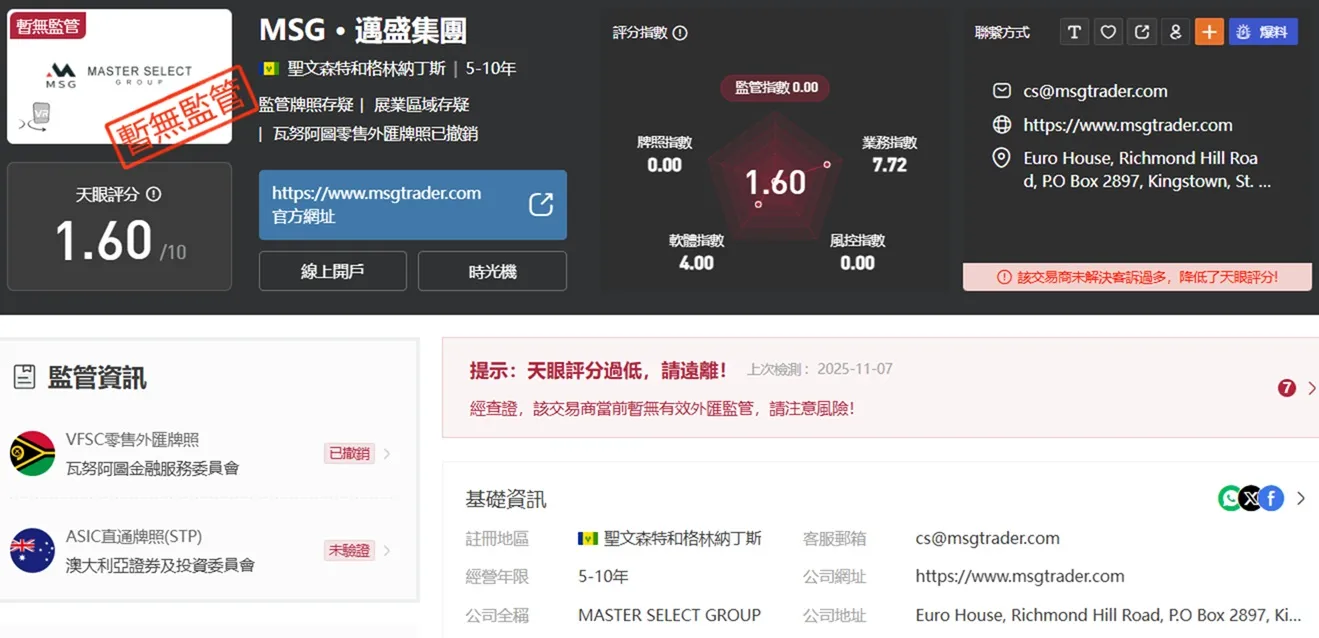The width and height of the screenshot is (1319, 638).
Task: Click the T text icon near 聯繫方式
Action: (x=1074, y=32)
